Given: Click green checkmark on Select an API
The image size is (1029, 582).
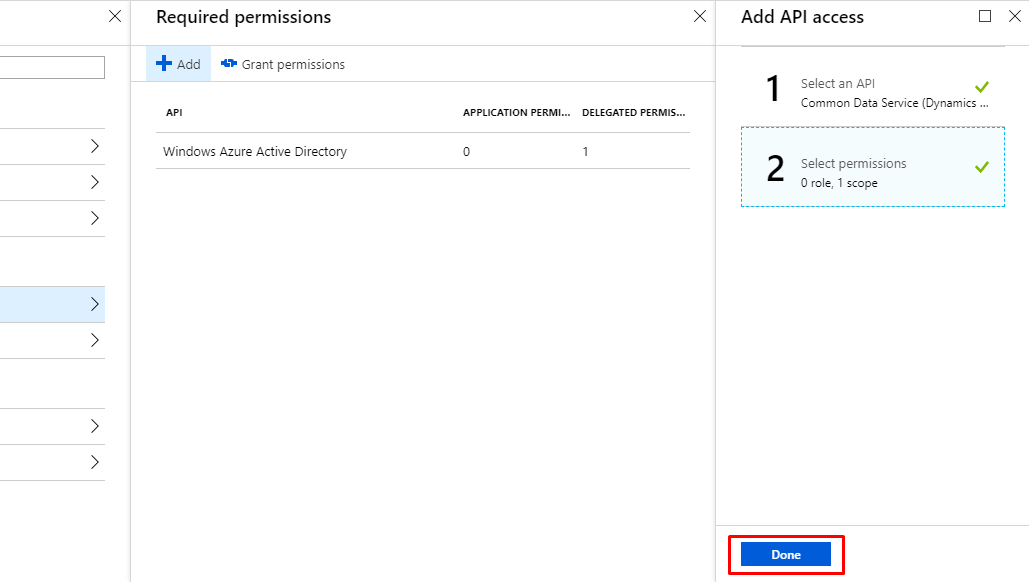Looking at the screenshot, I should point(981,88).
